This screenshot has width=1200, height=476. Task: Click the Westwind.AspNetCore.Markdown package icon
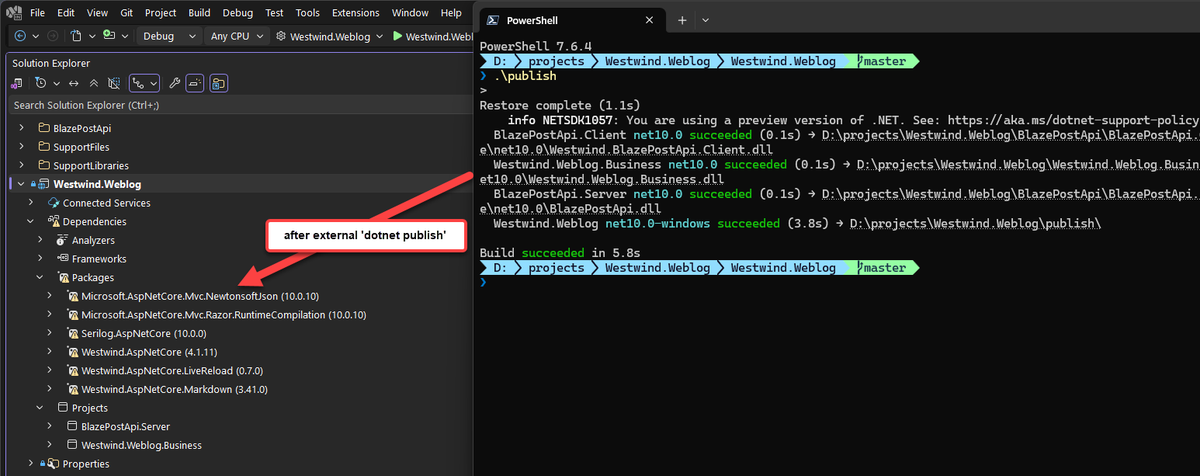[x=72, y=389]
